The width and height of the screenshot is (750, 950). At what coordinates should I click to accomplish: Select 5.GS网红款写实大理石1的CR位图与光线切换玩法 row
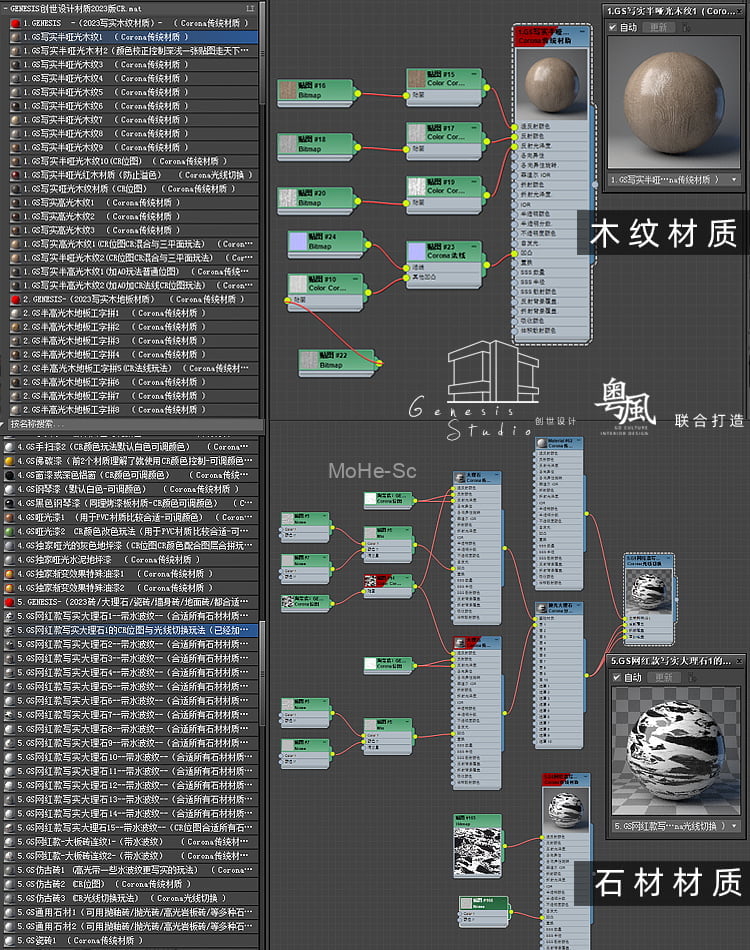(x=131, y=630)
